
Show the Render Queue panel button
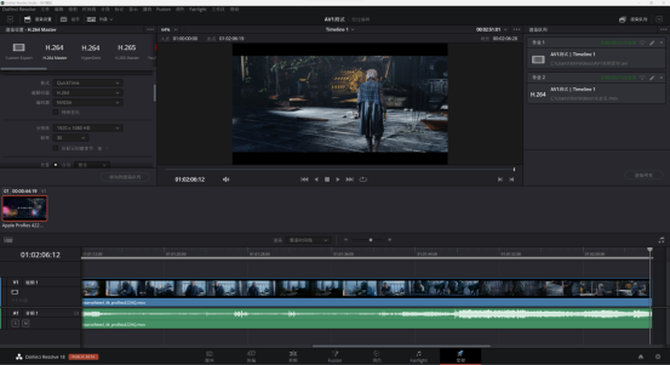(x=633, y=19)
